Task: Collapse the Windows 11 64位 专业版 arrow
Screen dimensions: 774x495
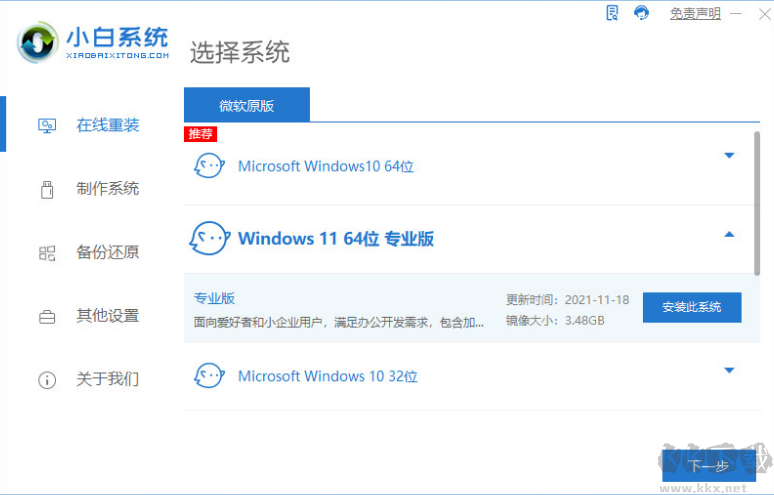Action: click(729, 234)
